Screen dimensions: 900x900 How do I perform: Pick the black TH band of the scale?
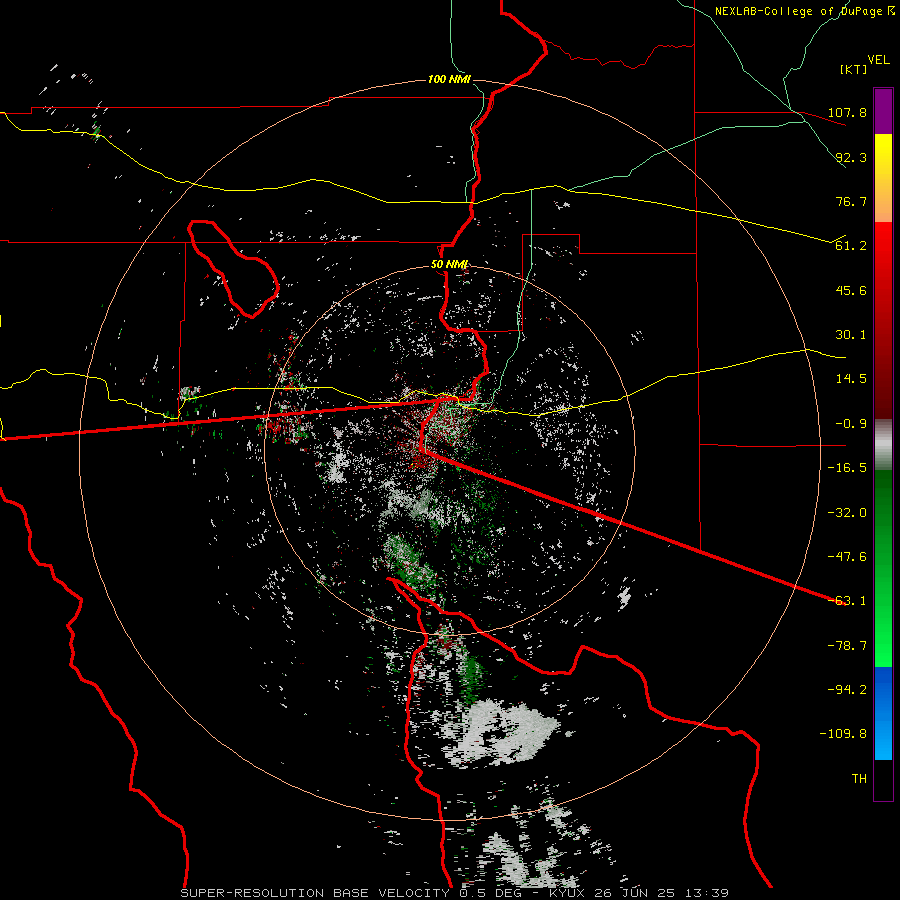click(x=883, y=779)
